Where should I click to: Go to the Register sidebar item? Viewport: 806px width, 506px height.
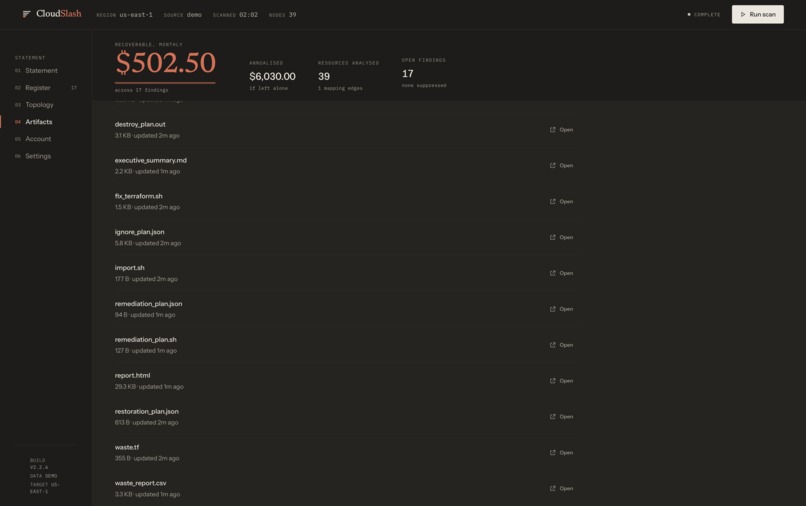(38, 88)
